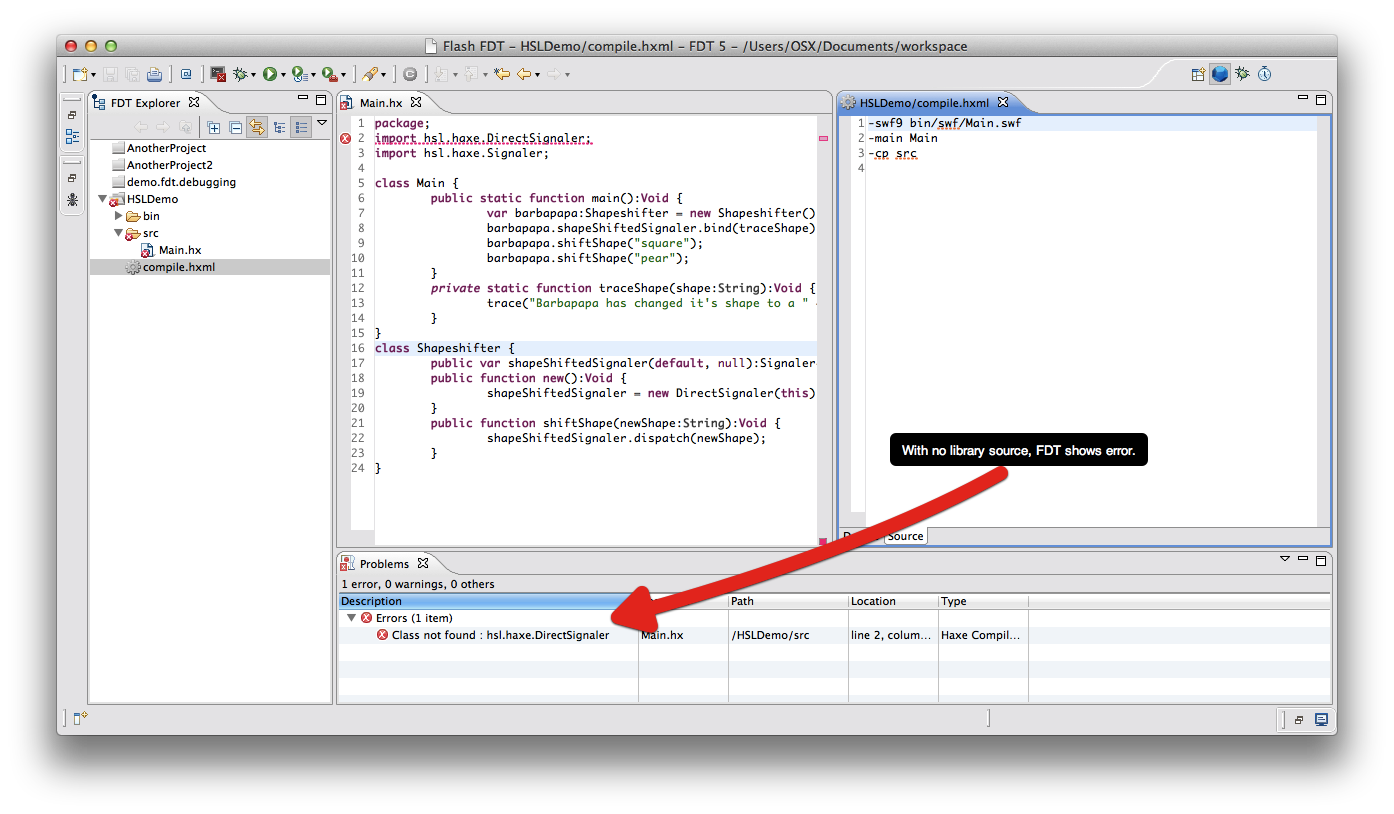Open the Outline fast view icon in left trim
1394x814 pixels.
click(x=73, y=137)
